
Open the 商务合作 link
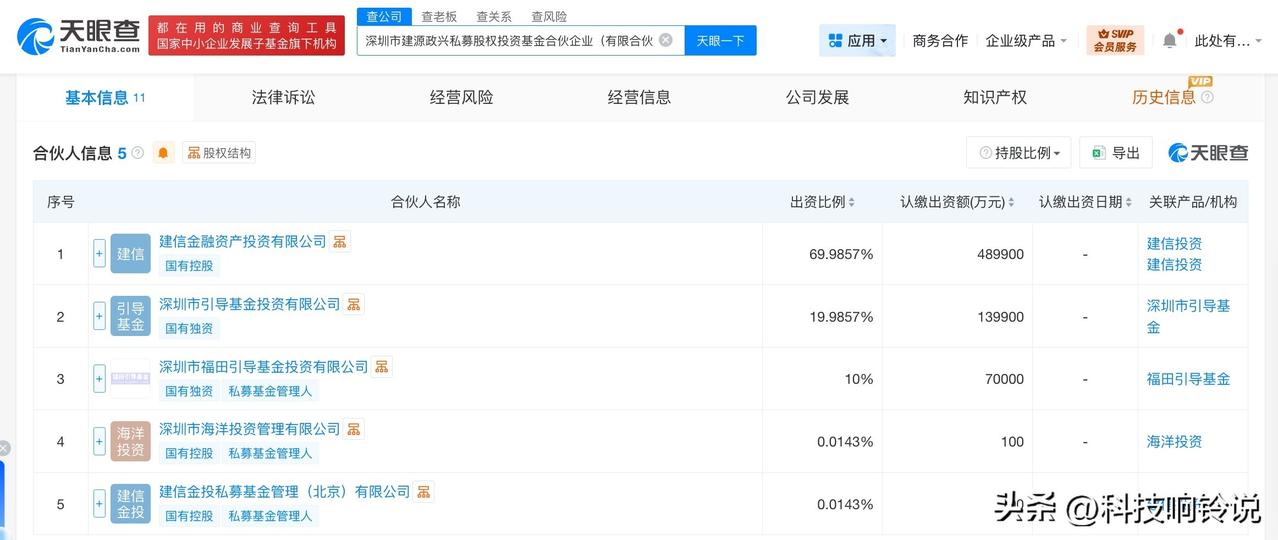tap(940, 41)
